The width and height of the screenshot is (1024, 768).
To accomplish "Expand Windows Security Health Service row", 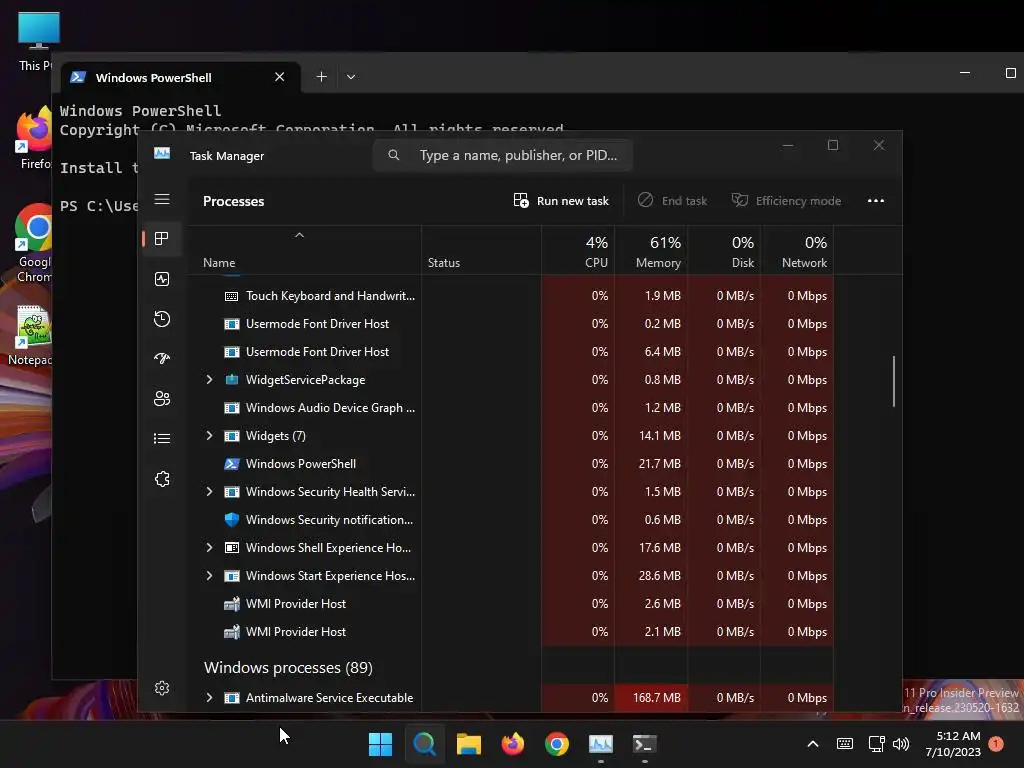I will (x=209, y=492).
